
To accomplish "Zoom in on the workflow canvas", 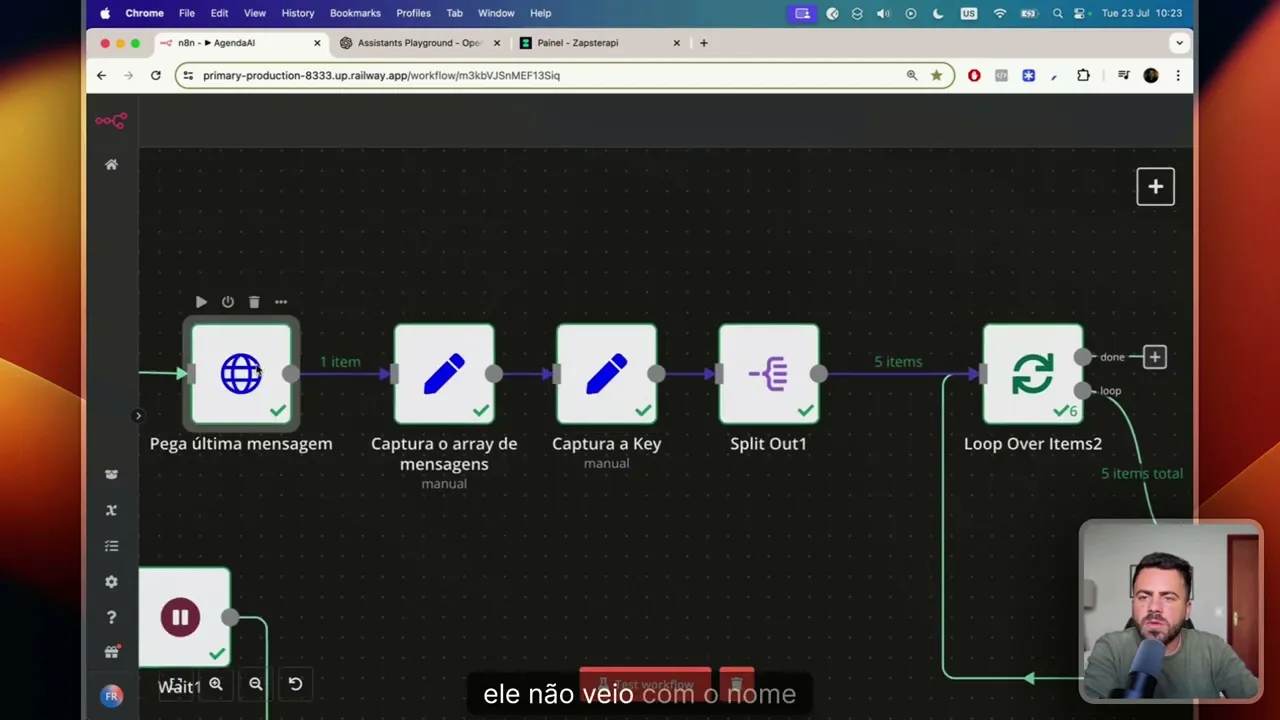I will [x=215, y=684].
